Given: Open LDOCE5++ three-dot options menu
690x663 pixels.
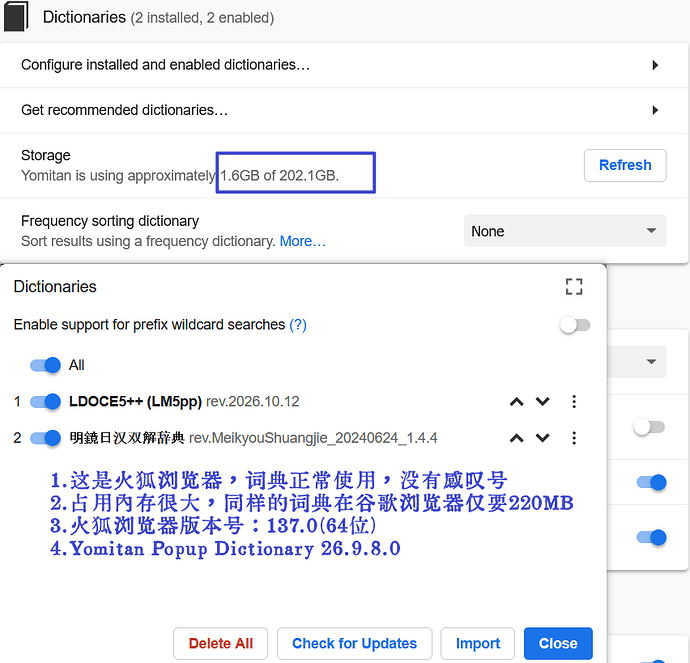Looking at the screenshot, I should coord(574,402).
